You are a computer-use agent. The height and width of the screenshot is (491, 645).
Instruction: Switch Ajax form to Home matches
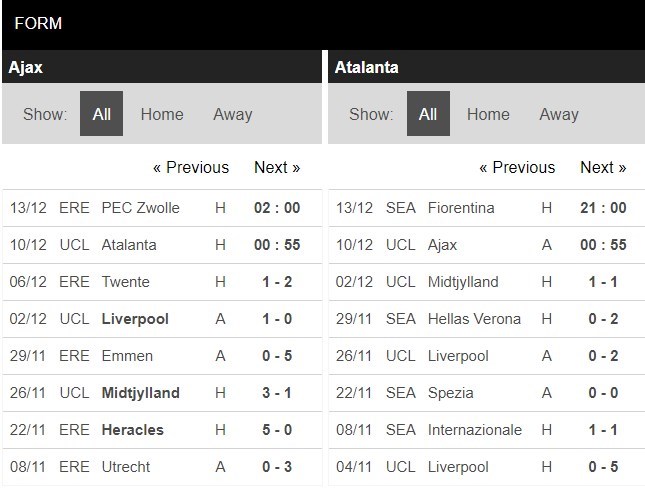(x=162, y=114)
